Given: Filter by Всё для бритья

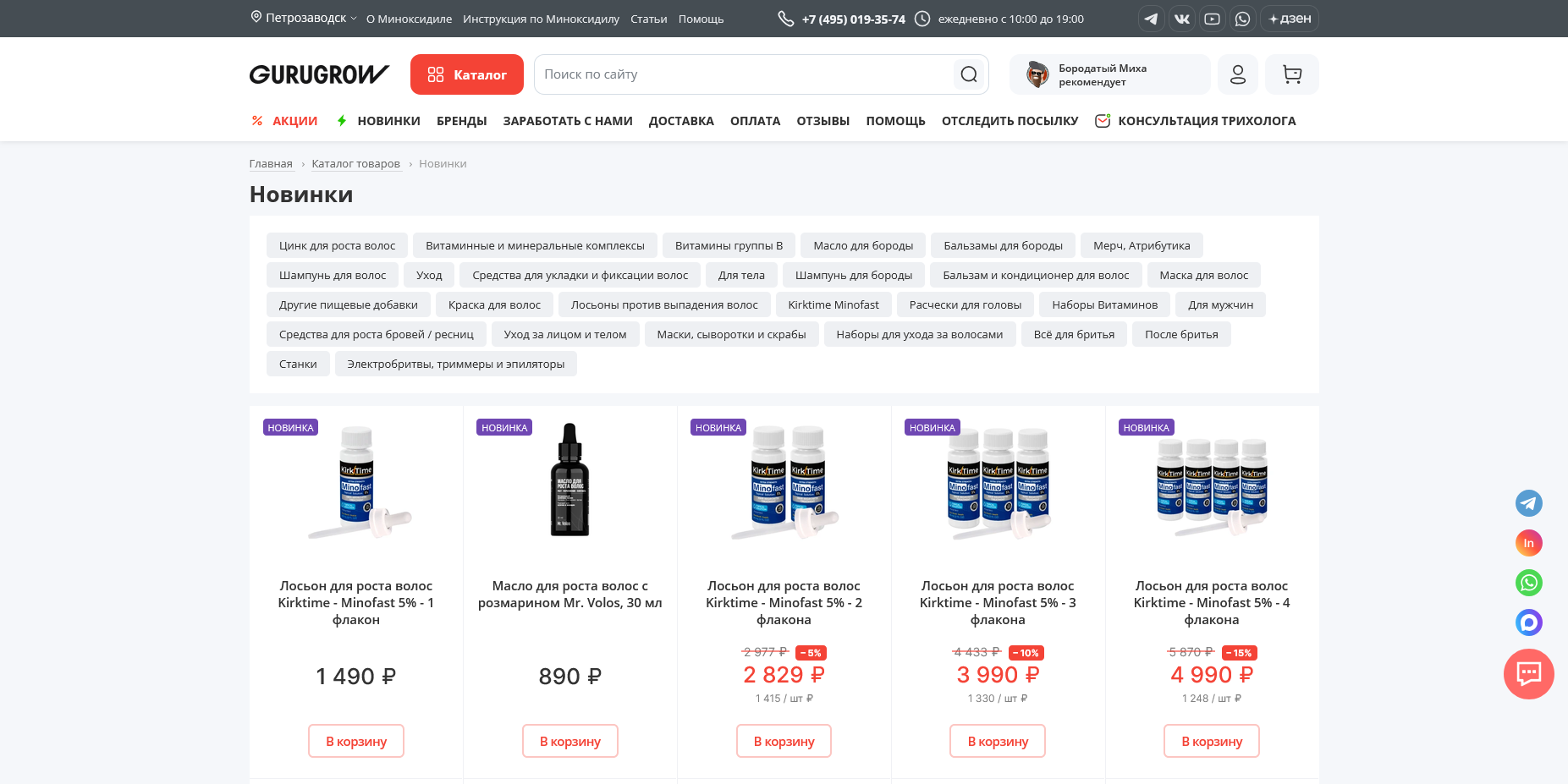Looking at the screenshot, I should point(1074,334).
